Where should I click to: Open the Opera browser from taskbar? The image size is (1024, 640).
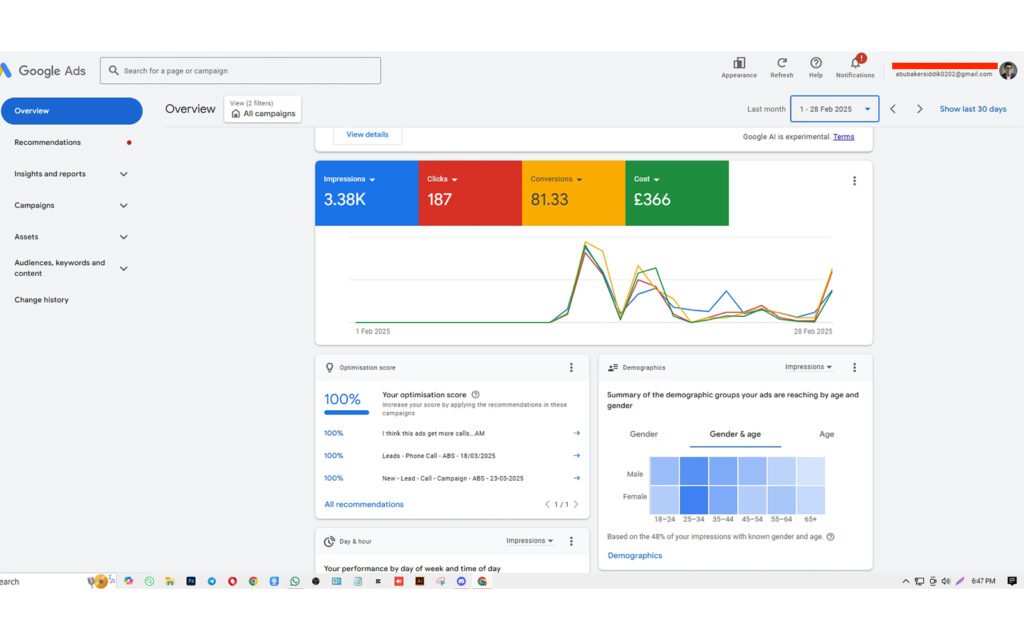(232, 581)
